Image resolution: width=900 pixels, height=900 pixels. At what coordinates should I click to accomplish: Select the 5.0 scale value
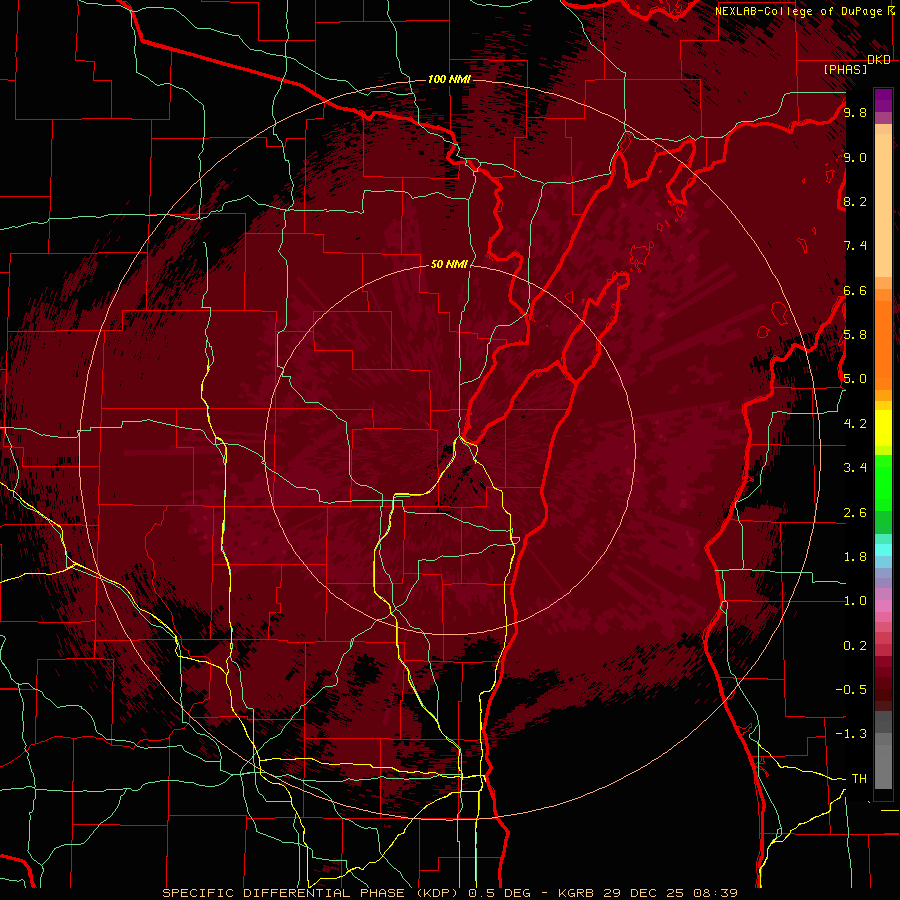pos(855,379)
